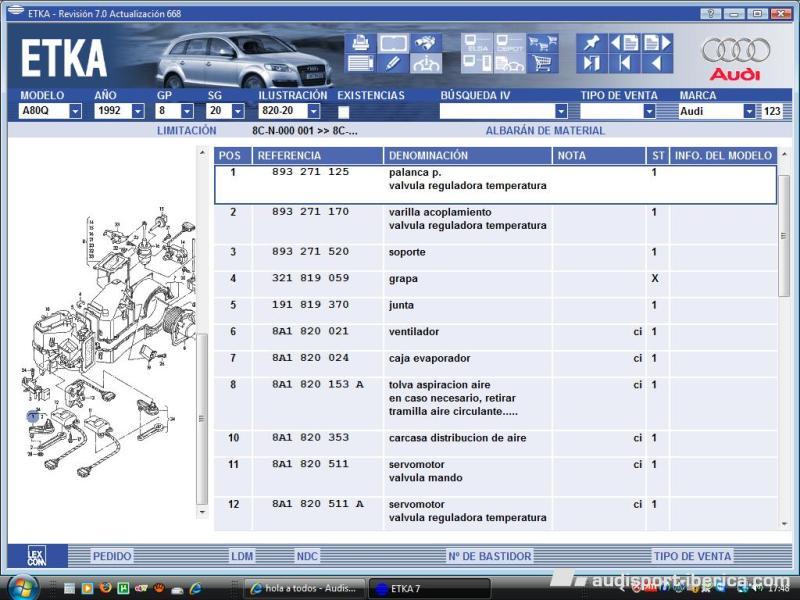This screenshot has height=600, width=800.
Task: Click the LexCom logo icon
Action: 37,556
